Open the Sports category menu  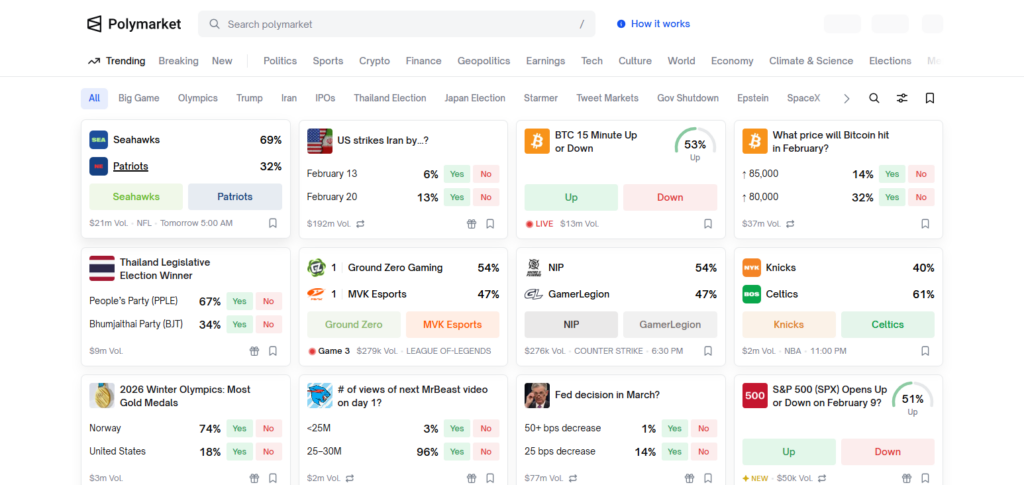327,61
